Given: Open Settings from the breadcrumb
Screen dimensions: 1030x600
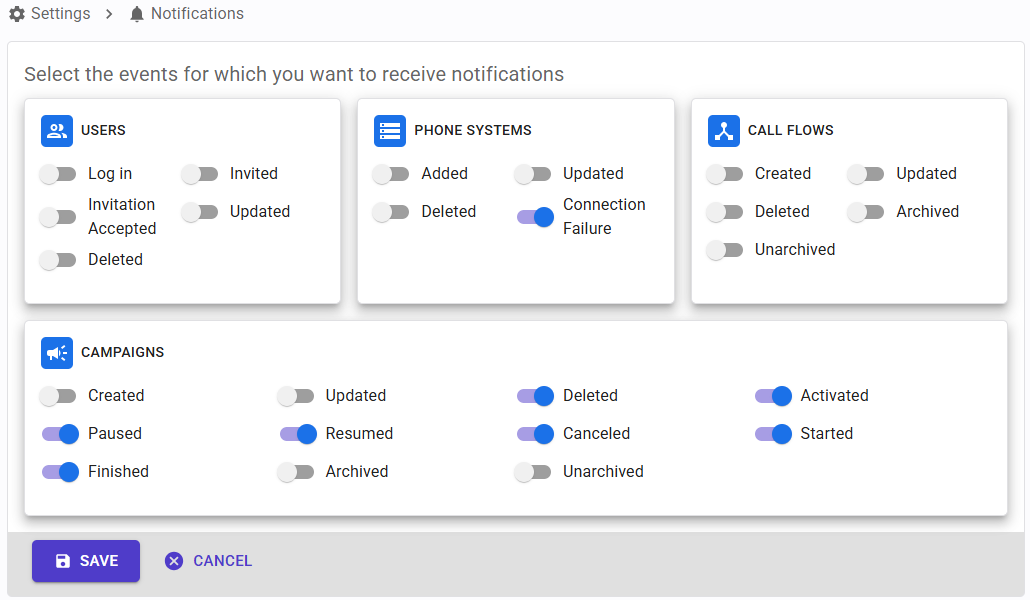Looking at the screenshot, I should 58,13.
